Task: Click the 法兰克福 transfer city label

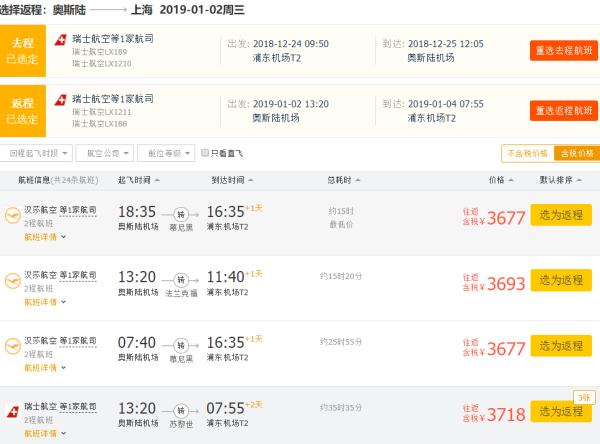Action: click(181, 293)
